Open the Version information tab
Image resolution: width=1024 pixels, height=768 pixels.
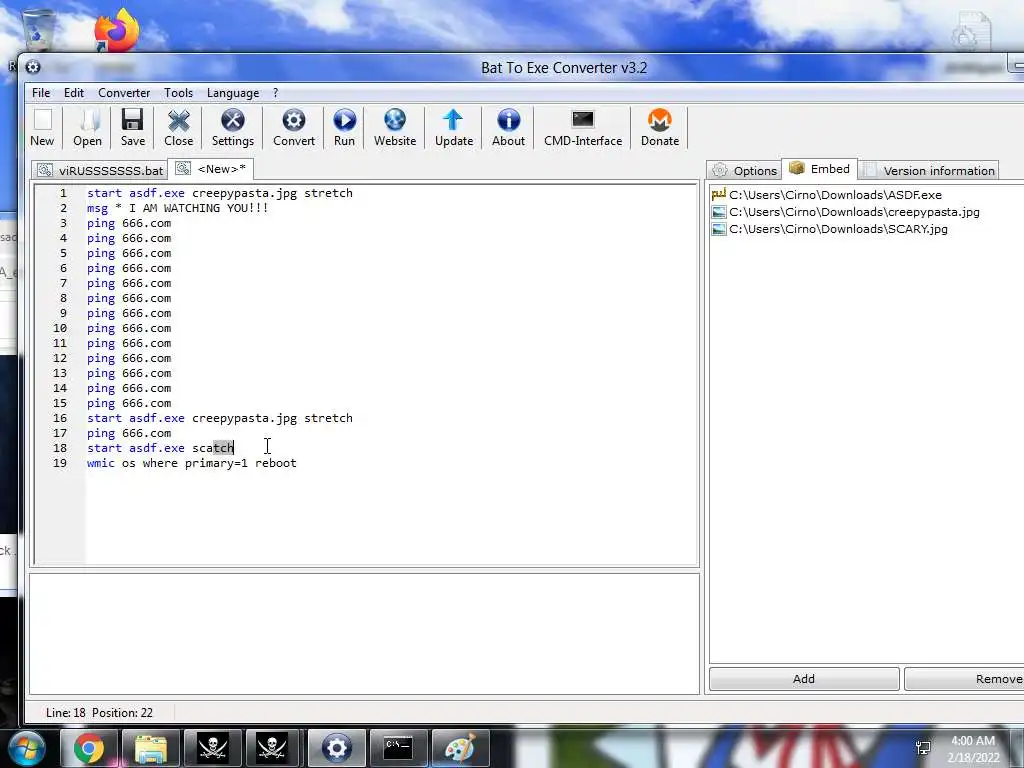[x=929, y=170]
